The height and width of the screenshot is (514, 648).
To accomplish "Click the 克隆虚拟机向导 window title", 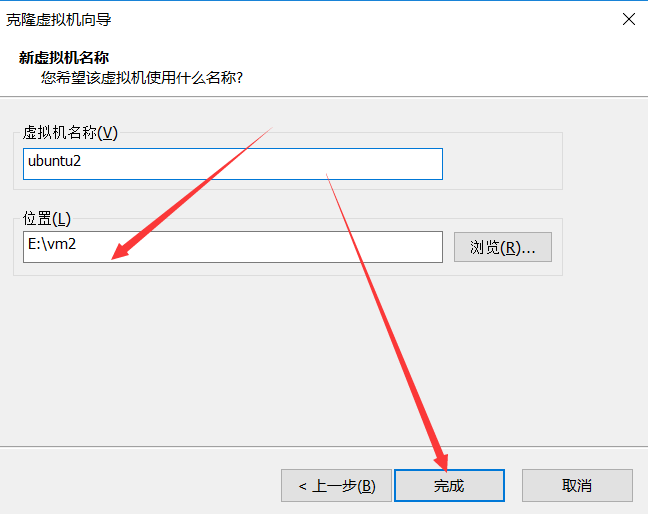I will tap(59, 19).
